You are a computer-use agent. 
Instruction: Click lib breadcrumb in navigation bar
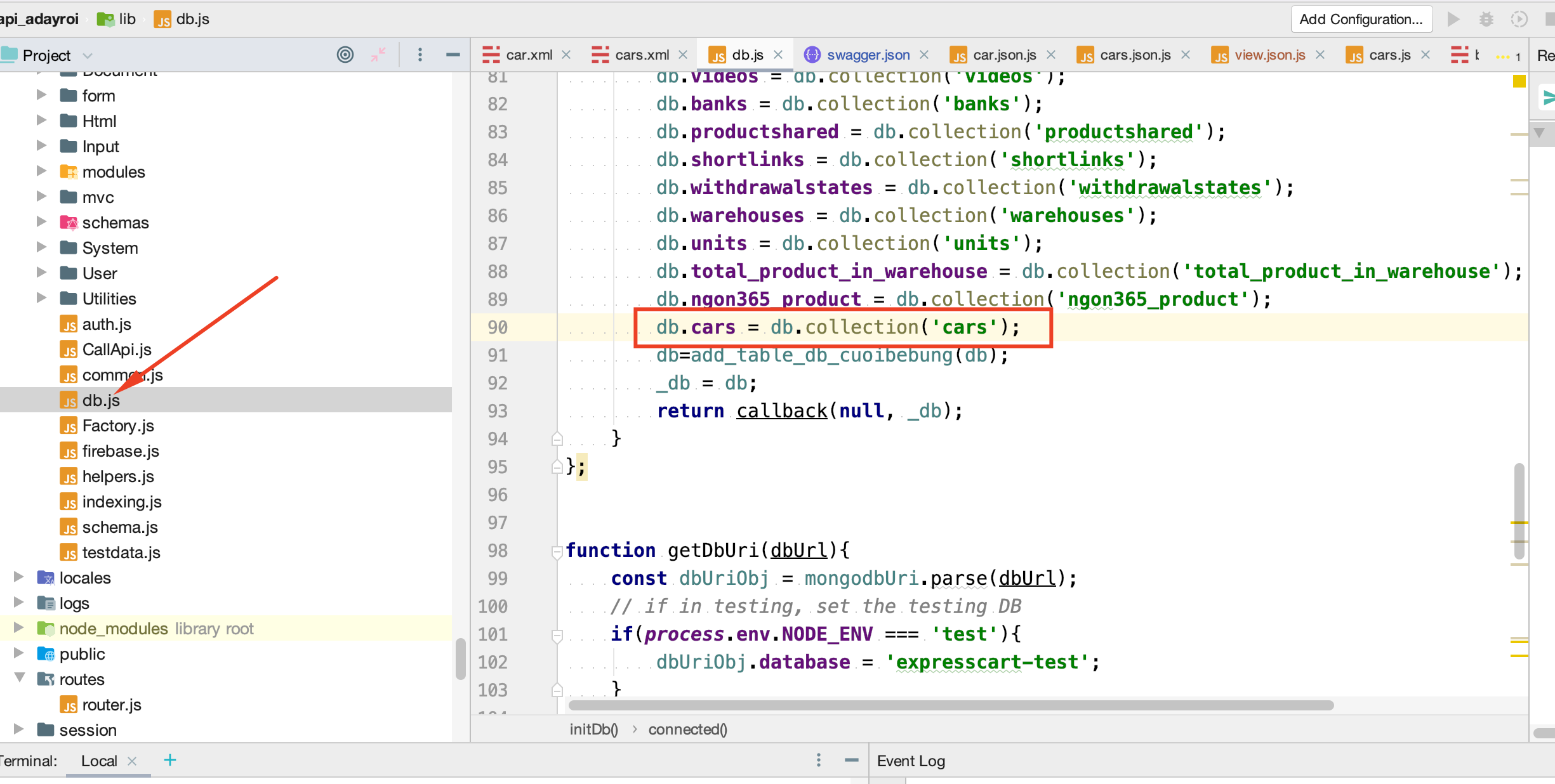(117, 19)
